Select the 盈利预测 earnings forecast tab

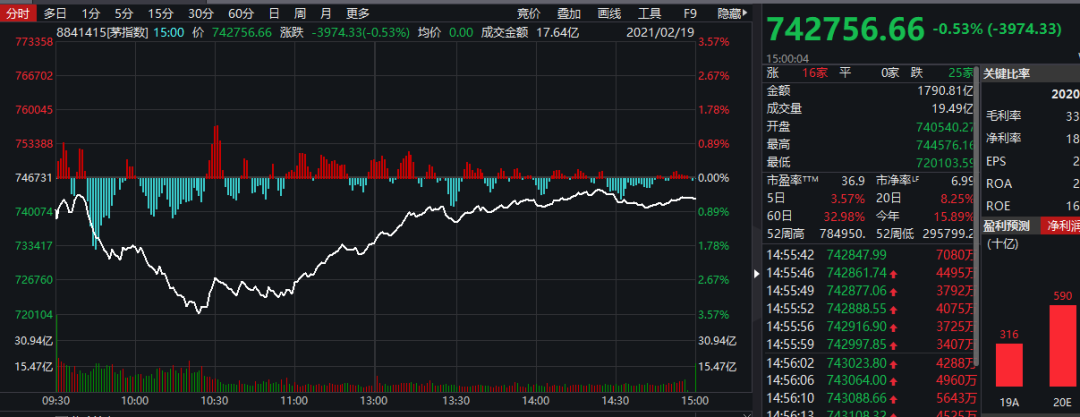click(1007, 225)
